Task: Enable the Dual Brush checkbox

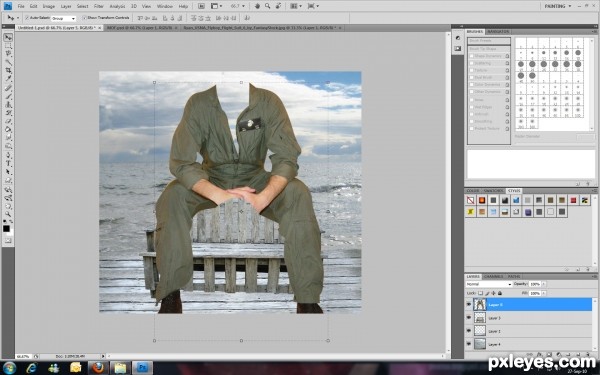Action: point(472,78)
